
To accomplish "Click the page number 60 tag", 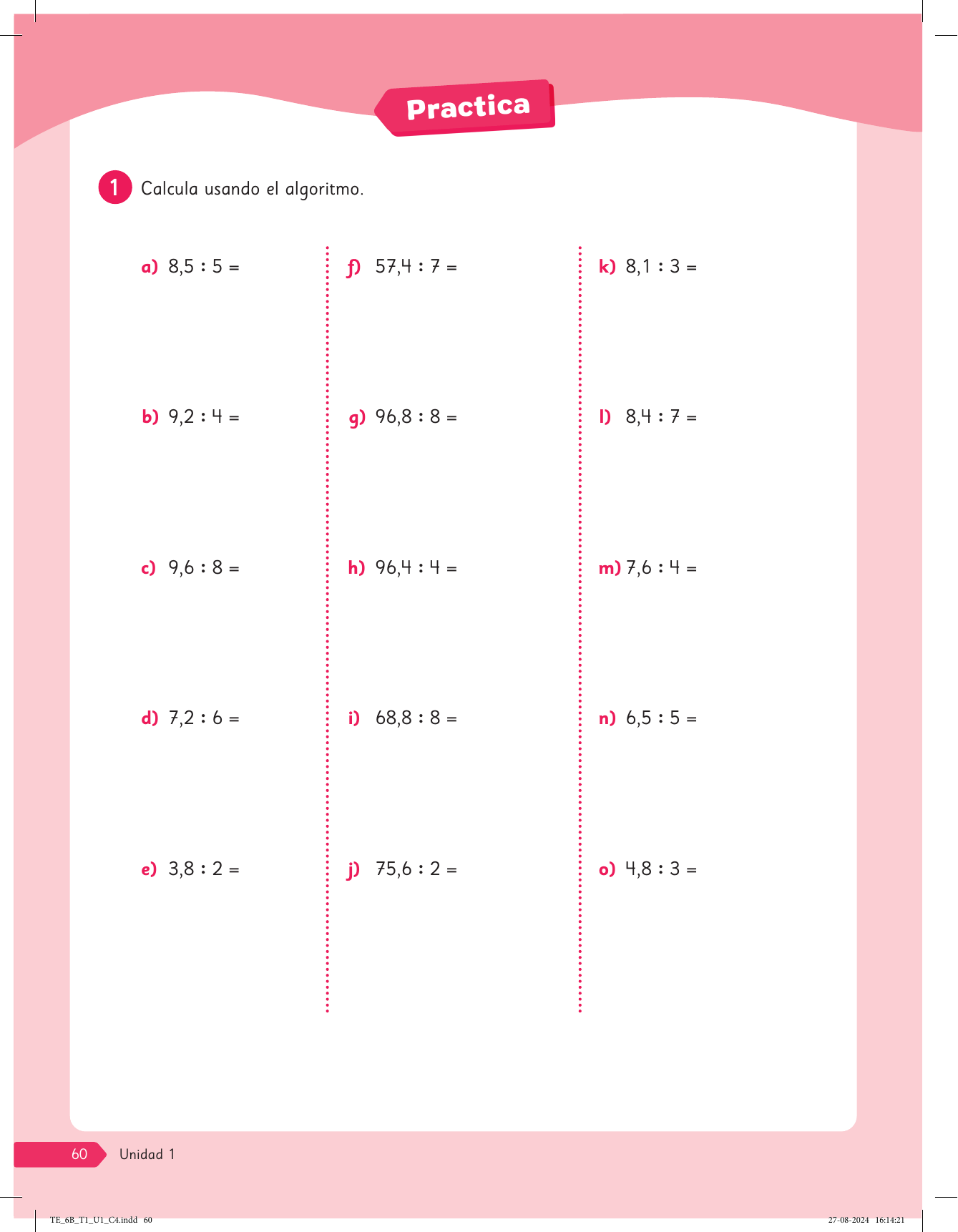I will pos(79,1154).
